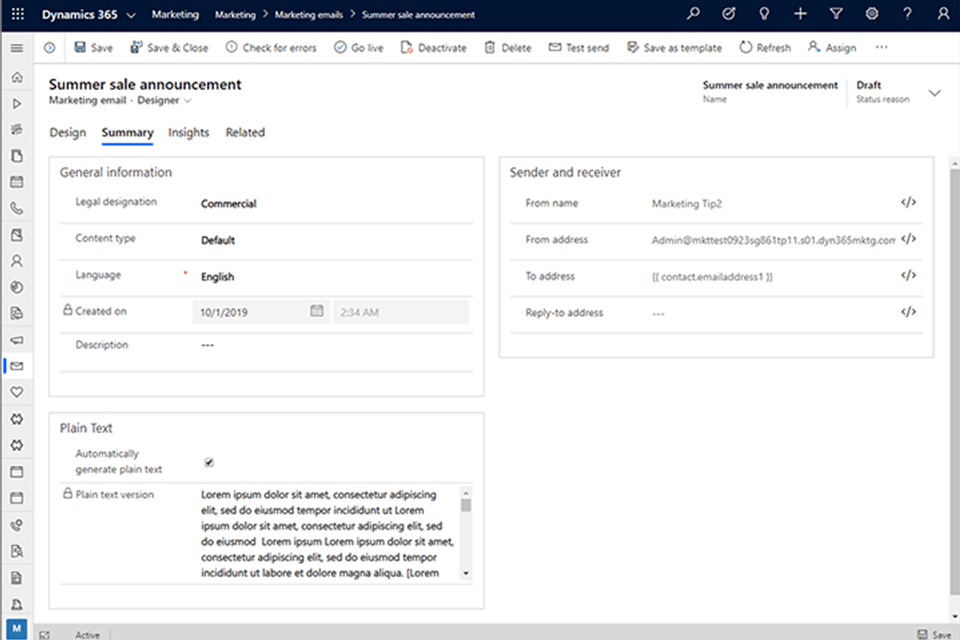The image size is (960, 640).
Task: Expand the header chevron next to Draft
Action: pyautogui.click(x=935, y=92)
